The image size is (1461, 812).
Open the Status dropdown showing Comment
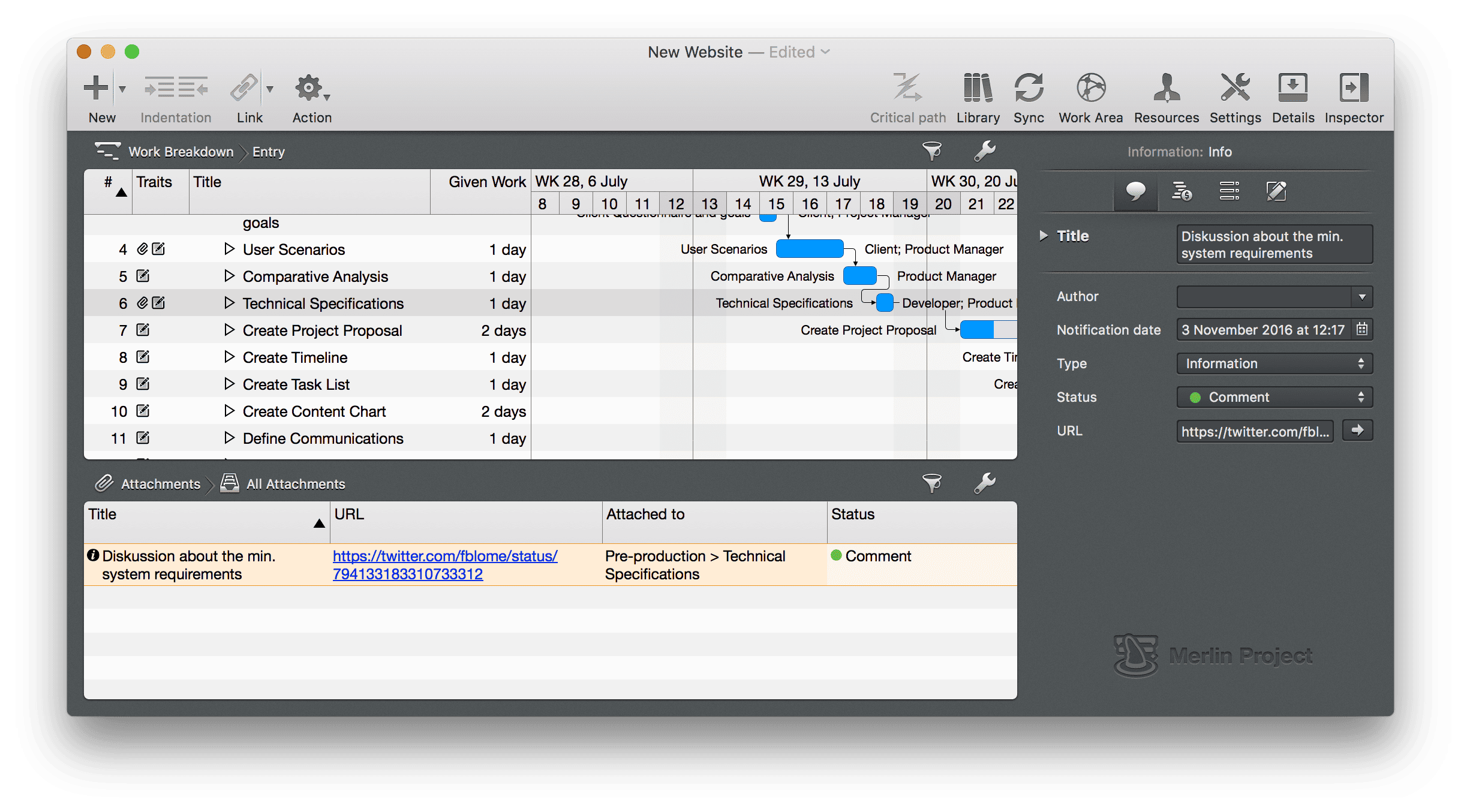tap(1274, 396)
